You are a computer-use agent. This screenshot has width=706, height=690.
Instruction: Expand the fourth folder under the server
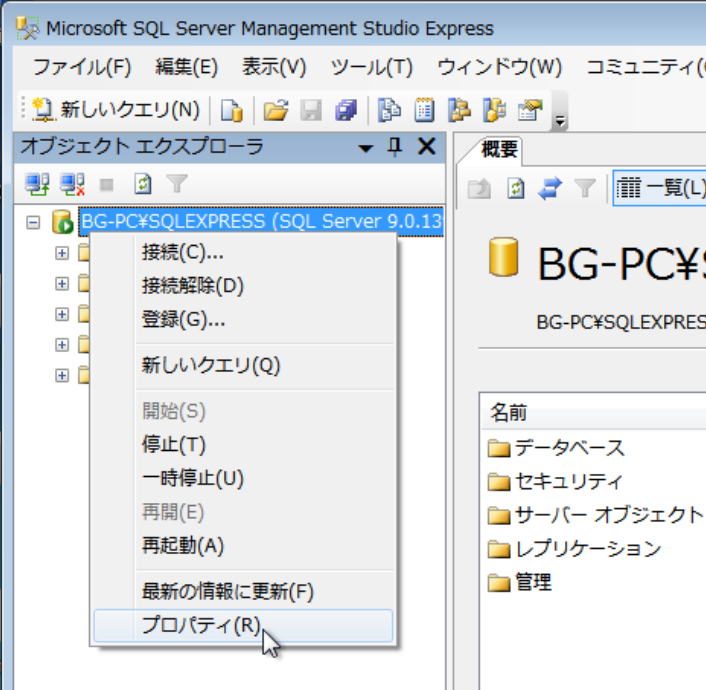coord(62,345)
